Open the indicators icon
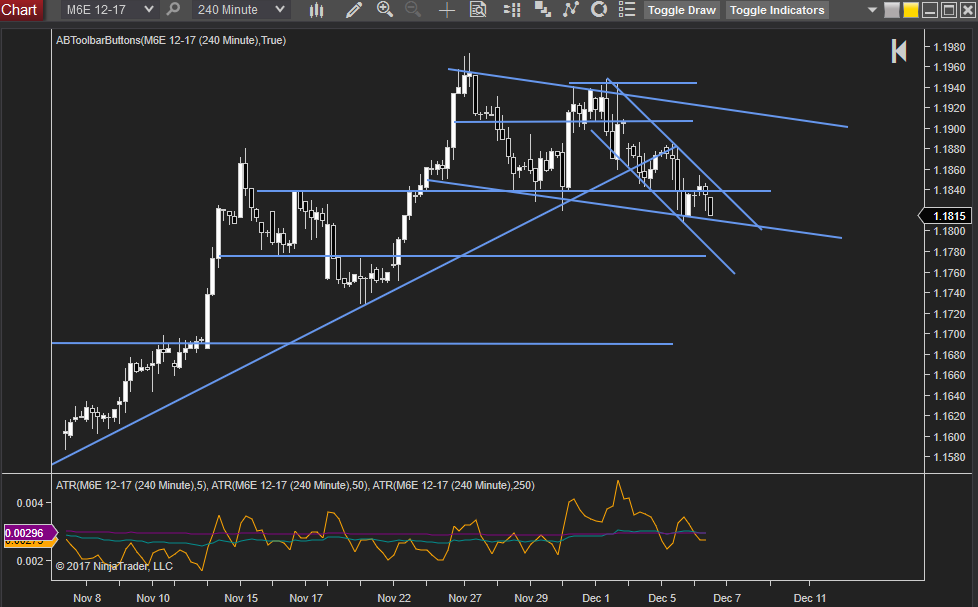This screenshot has height=607, width=978. 571,9
